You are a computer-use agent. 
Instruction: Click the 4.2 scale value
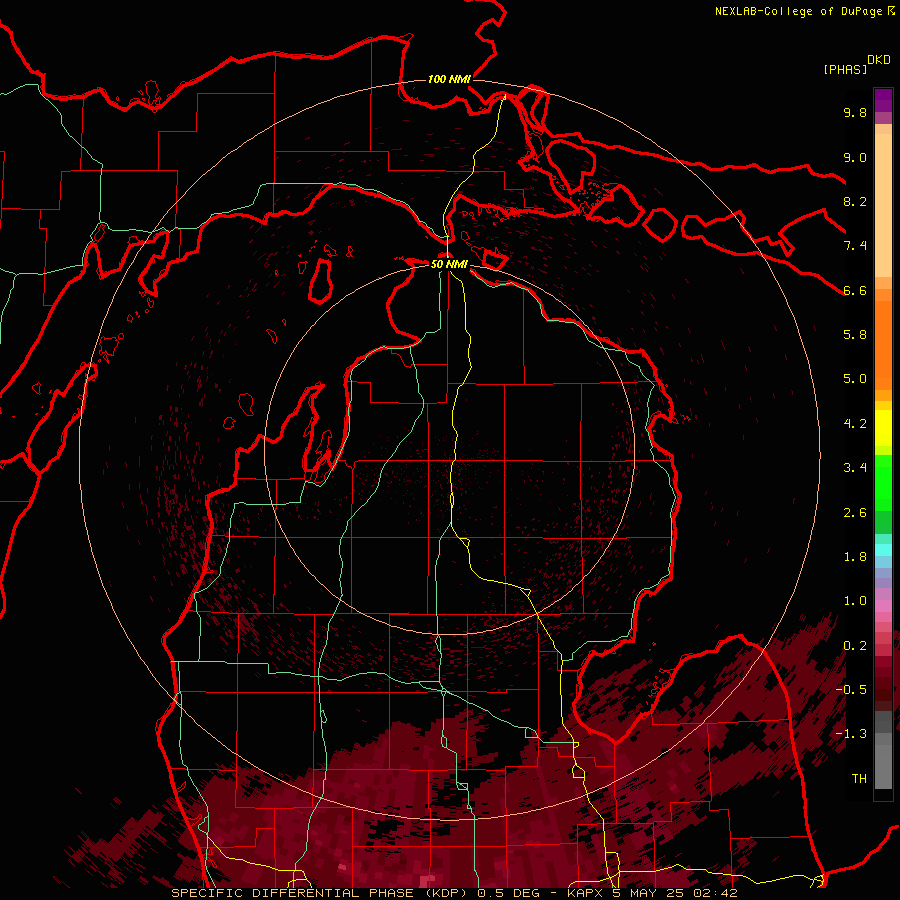click(x=855, y=424)
